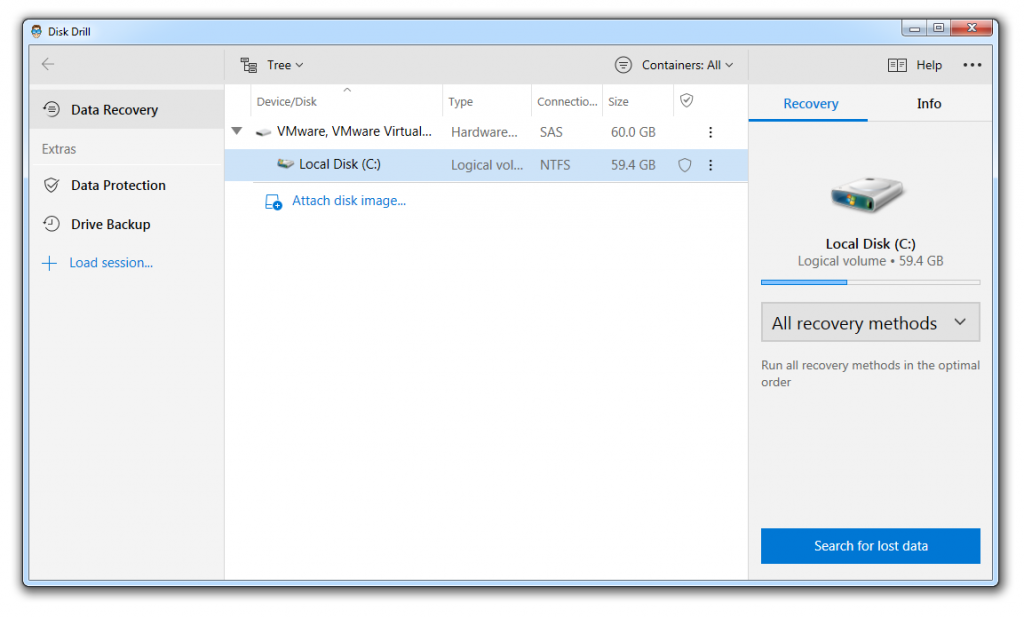Open kebab menu for Local Disk (C:)
This screenshot has width=1024, height=618.
point(710,165)
